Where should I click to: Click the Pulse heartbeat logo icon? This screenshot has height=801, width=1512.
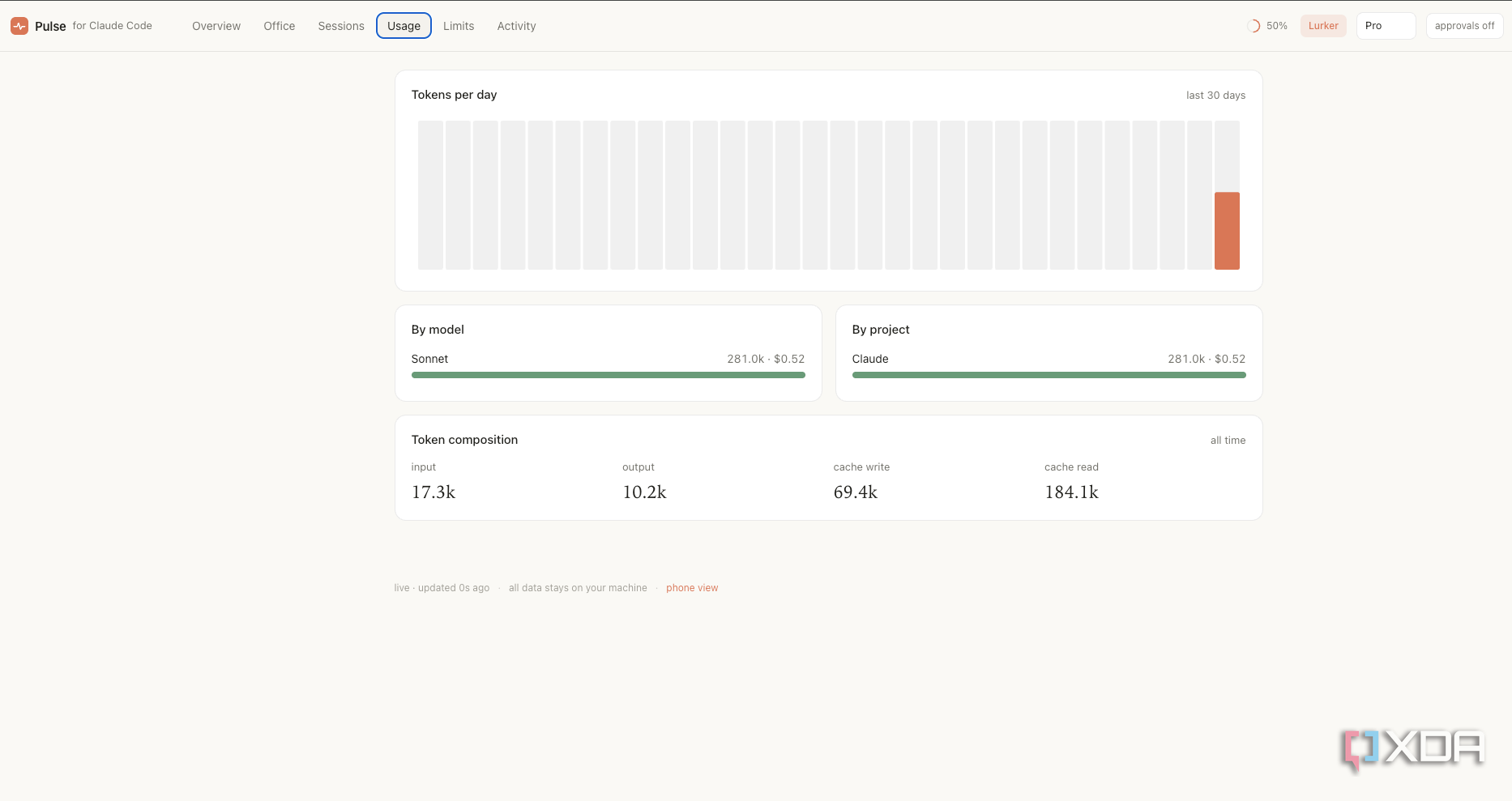[19, 26]
